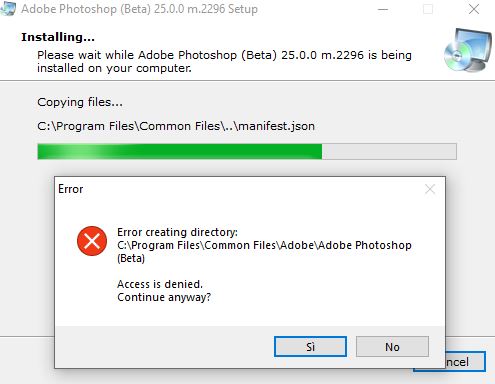Click the unfilled grey portion of progress bar
This screenshot has height=384, width=495.
389,151
